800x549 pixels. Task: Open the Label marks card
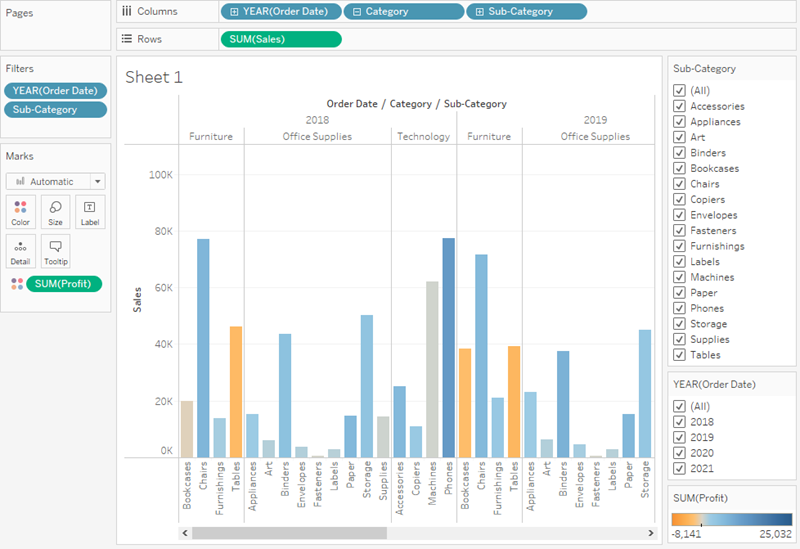click(90, 212)
